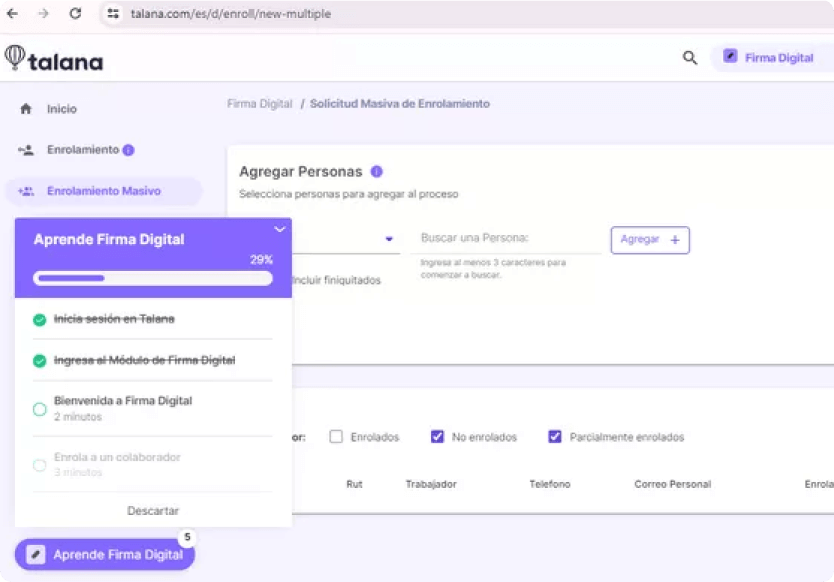Click the browser reload icon
This screenshot has width=834, height=582.
pyautogui.click(x=75, y=14)
